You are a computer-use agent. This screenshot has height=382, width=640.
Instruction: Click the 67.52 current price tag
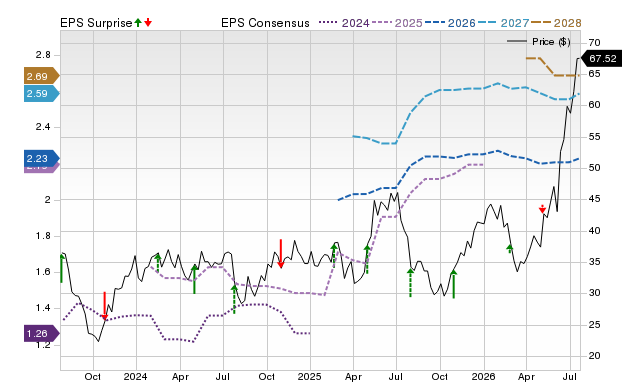(601, 59)
